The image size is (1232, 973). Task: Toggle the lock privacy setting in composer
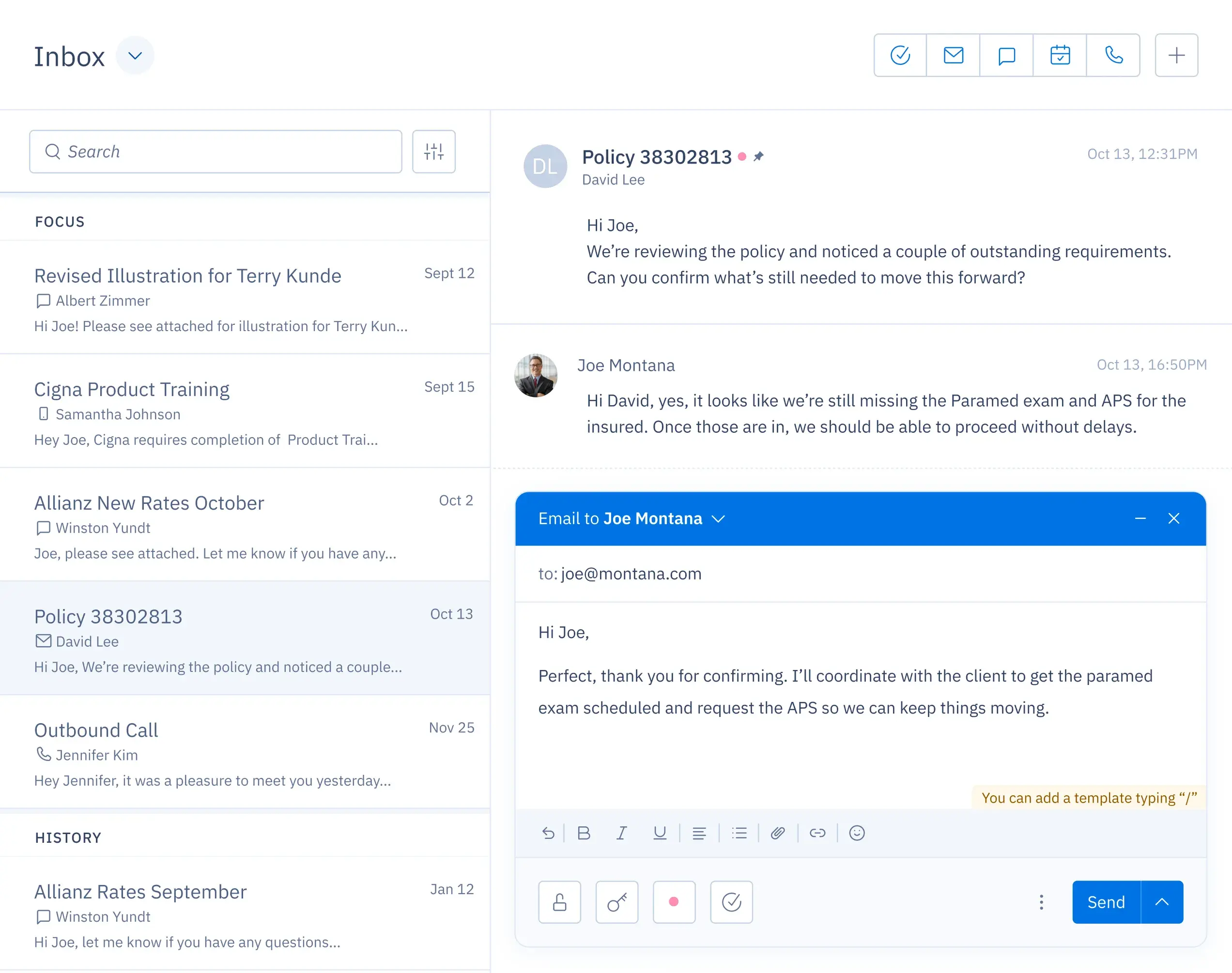[559, 902]
